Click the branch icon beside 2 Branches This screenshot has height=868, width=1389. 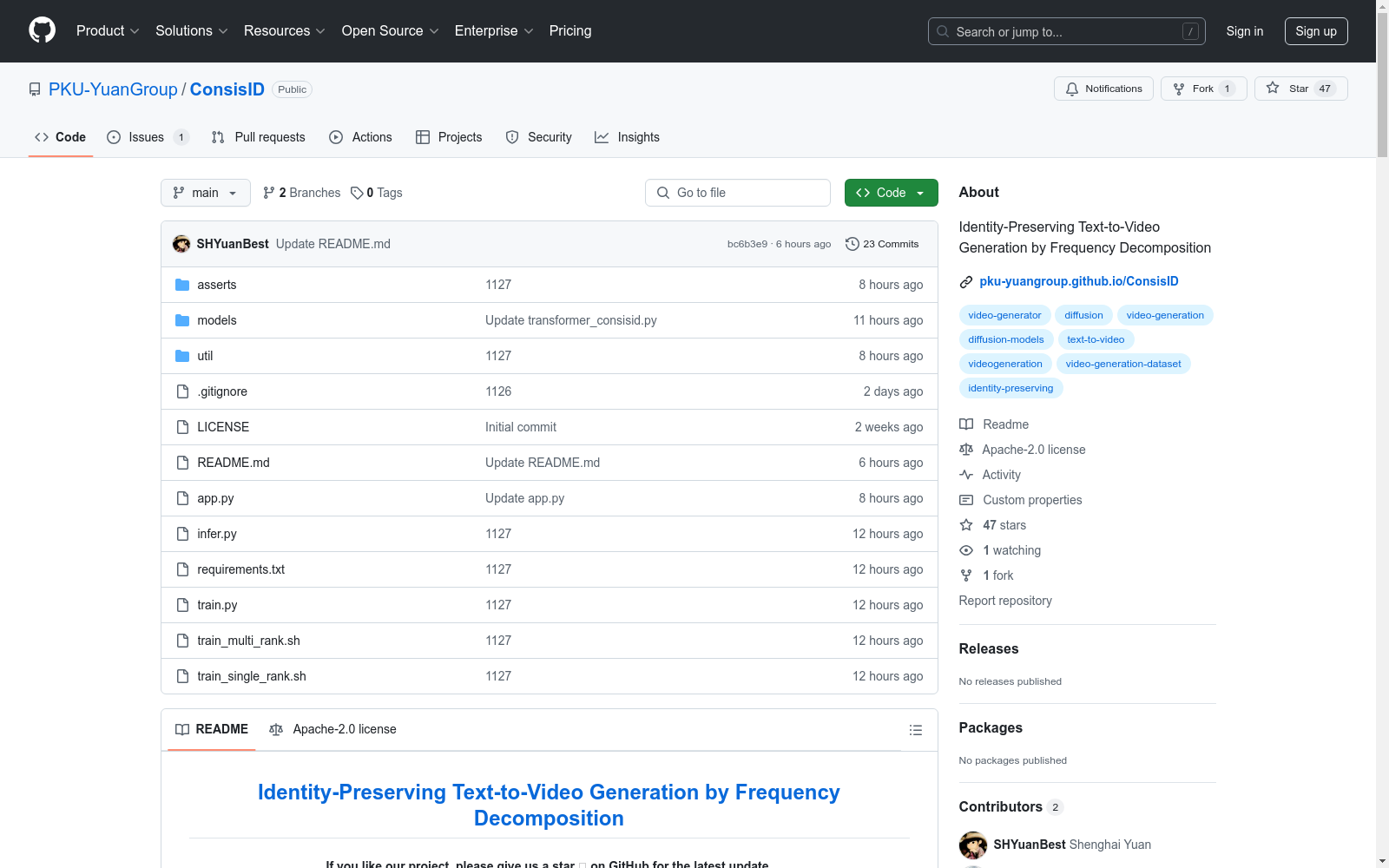[269, 193]
